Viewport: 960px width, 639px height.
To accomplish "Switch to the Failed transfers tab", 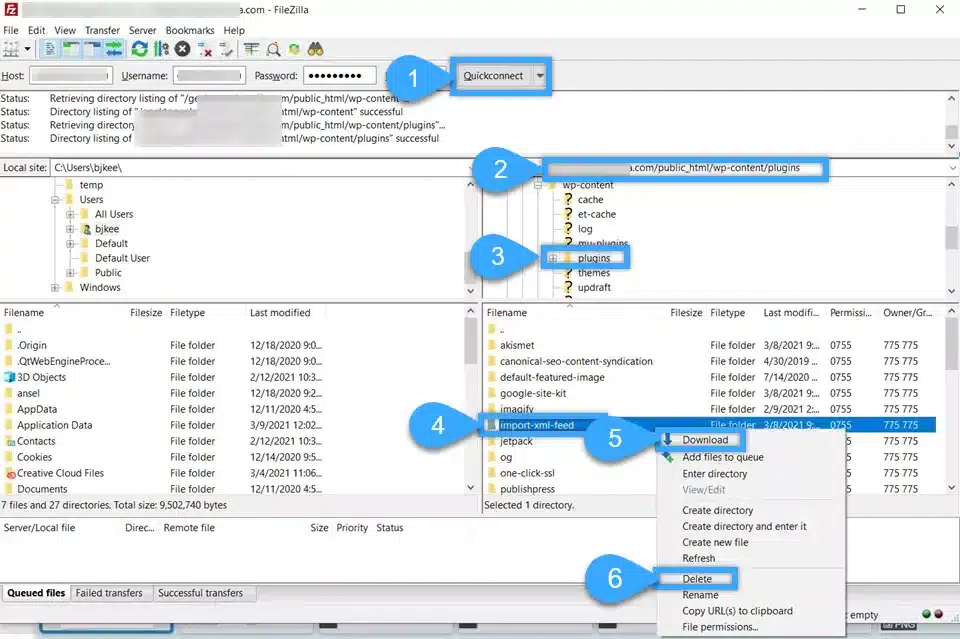I will [x=109, y=593].
